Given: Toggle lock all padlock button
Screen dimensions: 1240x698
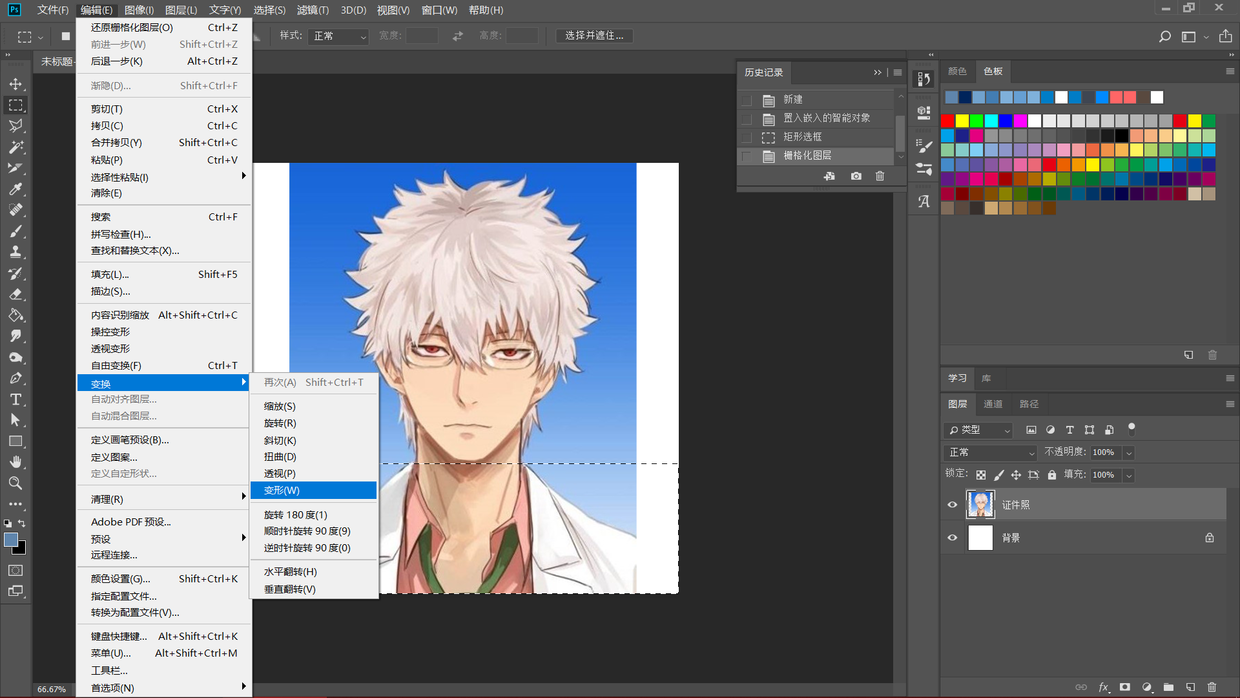Looking at the screenshot, I should (1052, 475).
